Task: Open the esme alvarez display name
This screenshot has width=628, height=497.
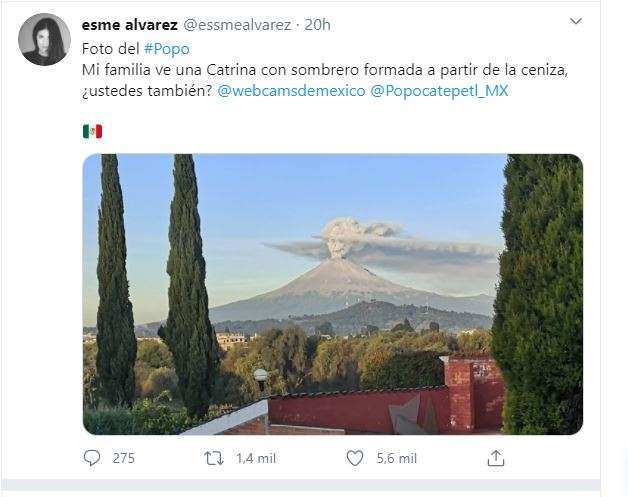Action: [129, 25]
